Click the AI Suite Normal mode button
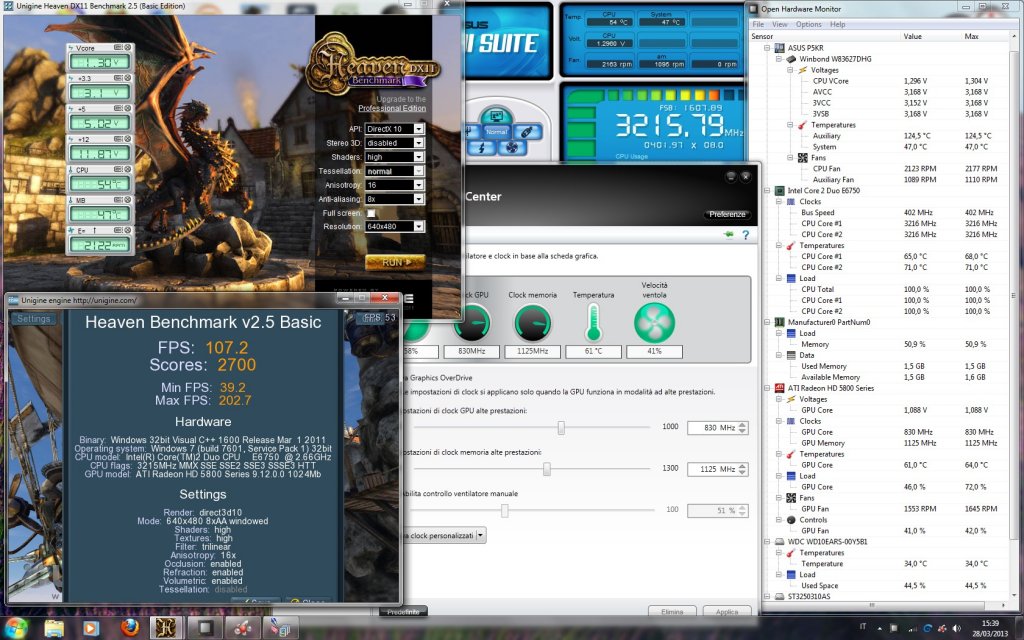The width and height of the screenshot is (1024, 640). point(496,131)
